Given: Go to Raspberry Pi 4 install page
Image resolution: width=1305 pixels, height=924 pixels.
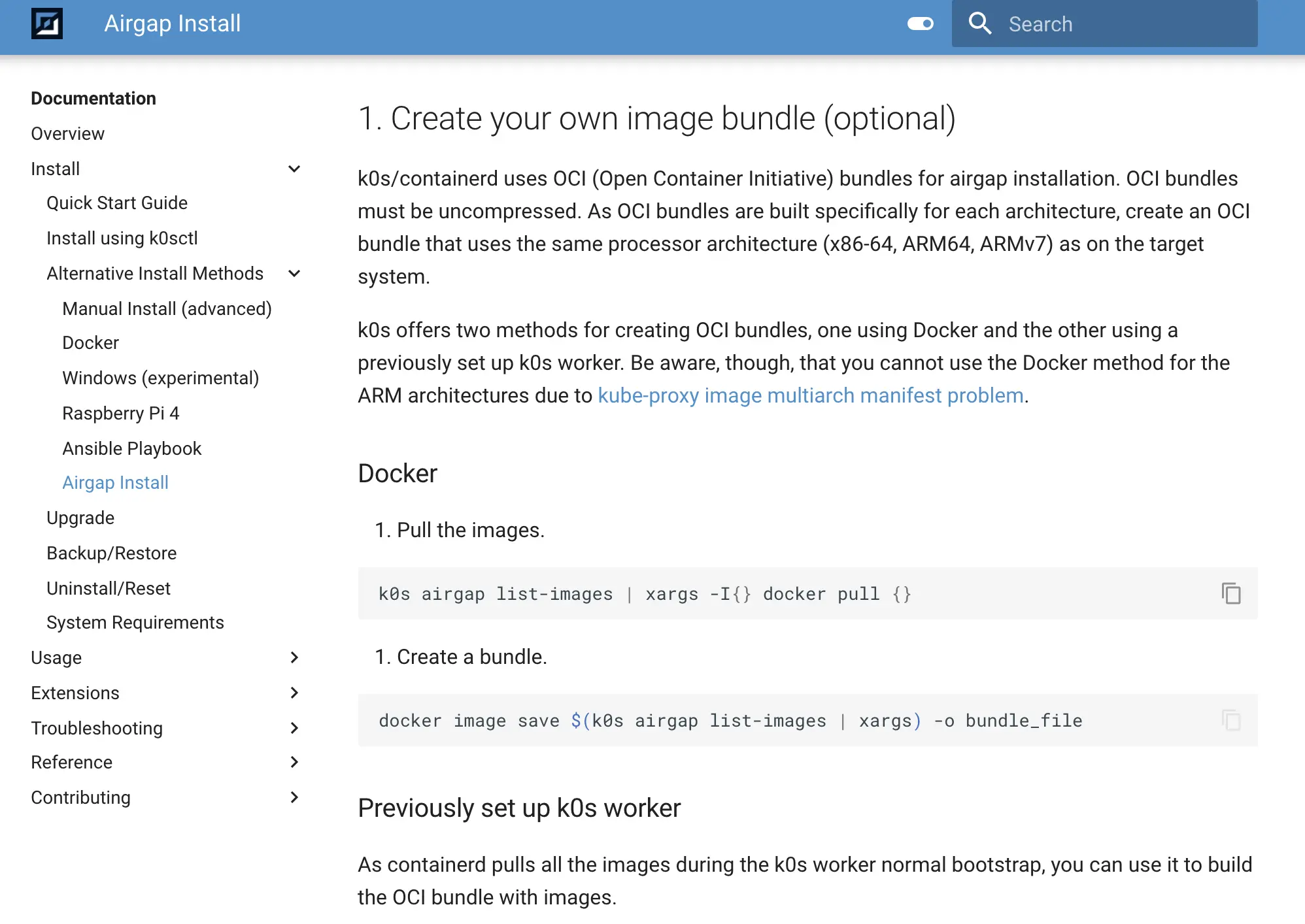Looking at the screenshot, I should click(x=120, y=413).
